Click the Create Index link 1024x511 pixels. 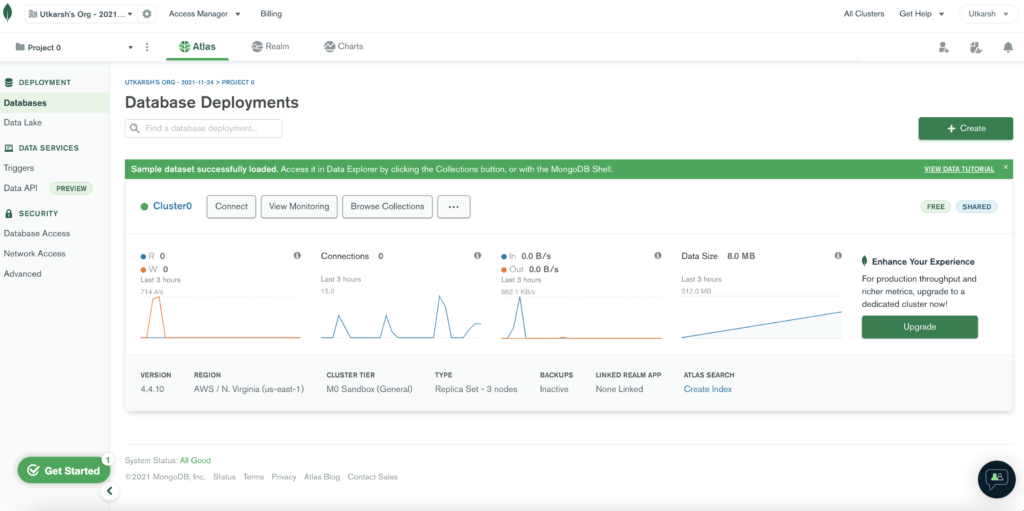tap(707, 389)
